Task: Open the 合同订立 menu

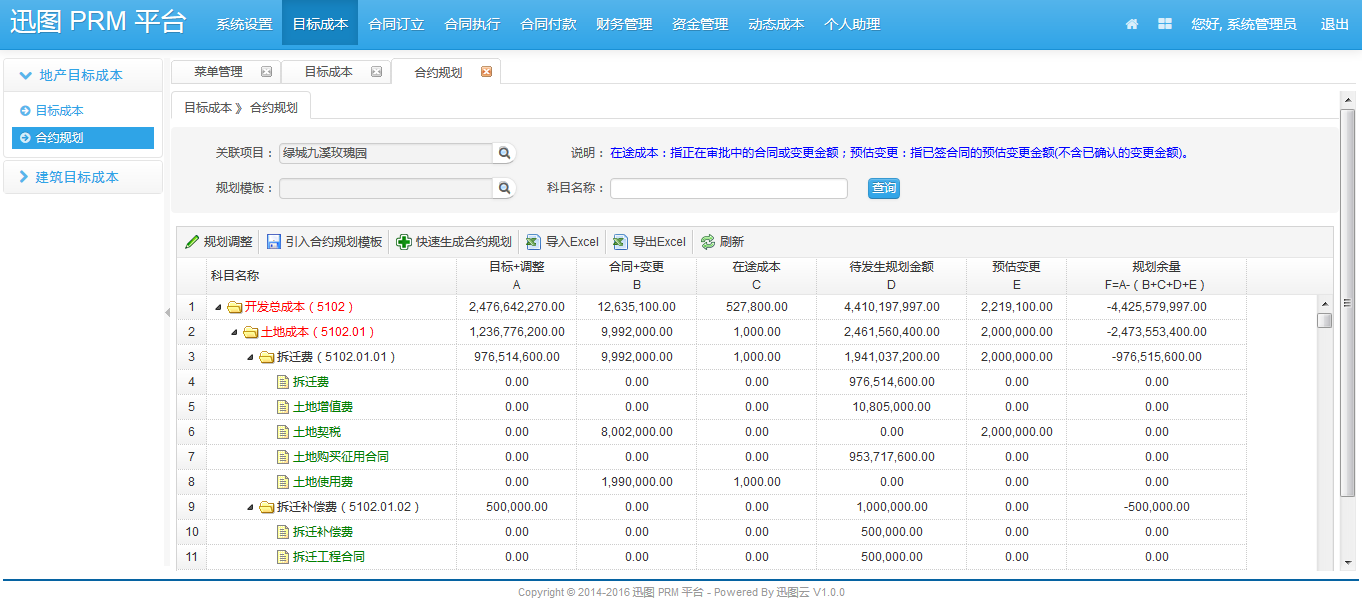Action: point(396,24)
